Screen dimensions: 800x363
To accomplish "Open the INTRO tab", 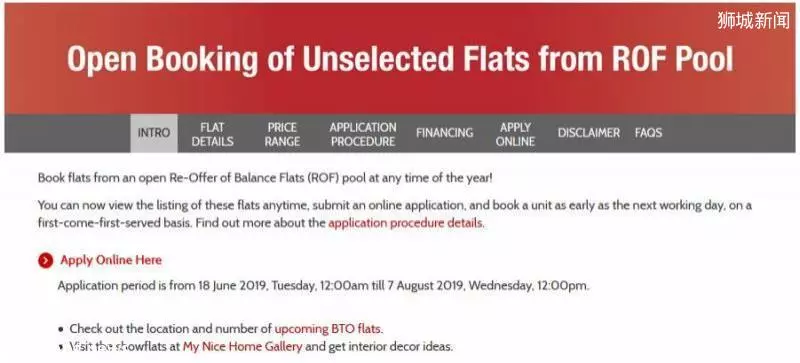I will coord(154,133).
